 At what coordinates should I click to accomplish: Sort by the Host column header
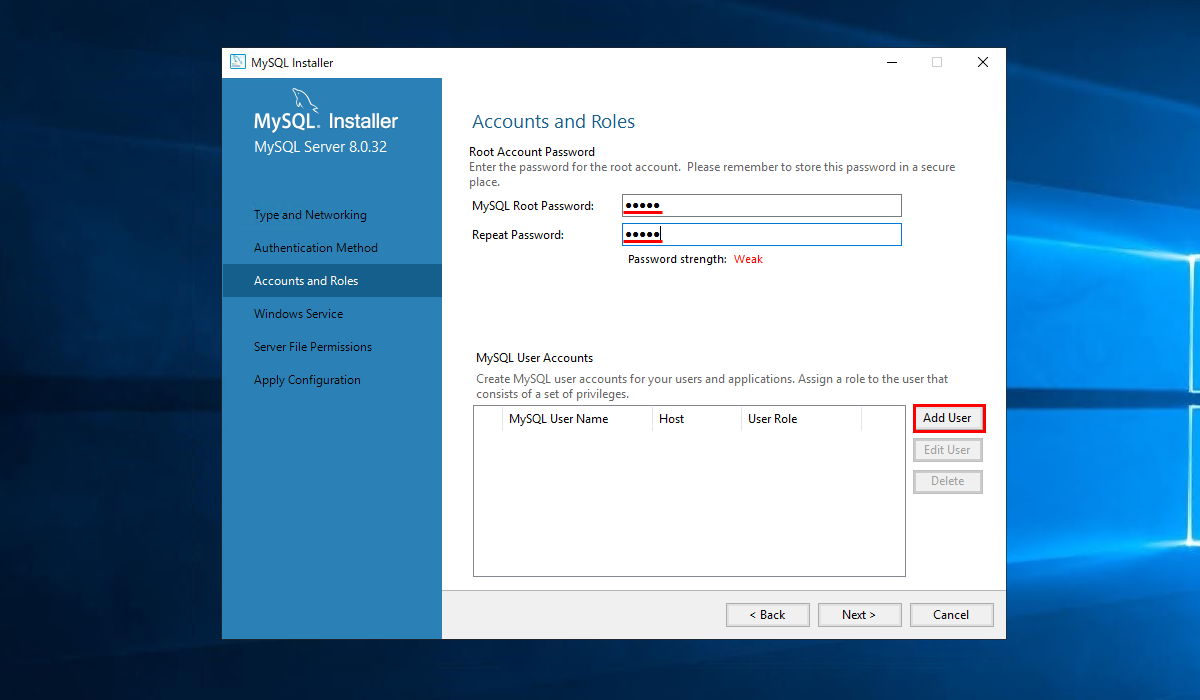[x=697, y=419]
